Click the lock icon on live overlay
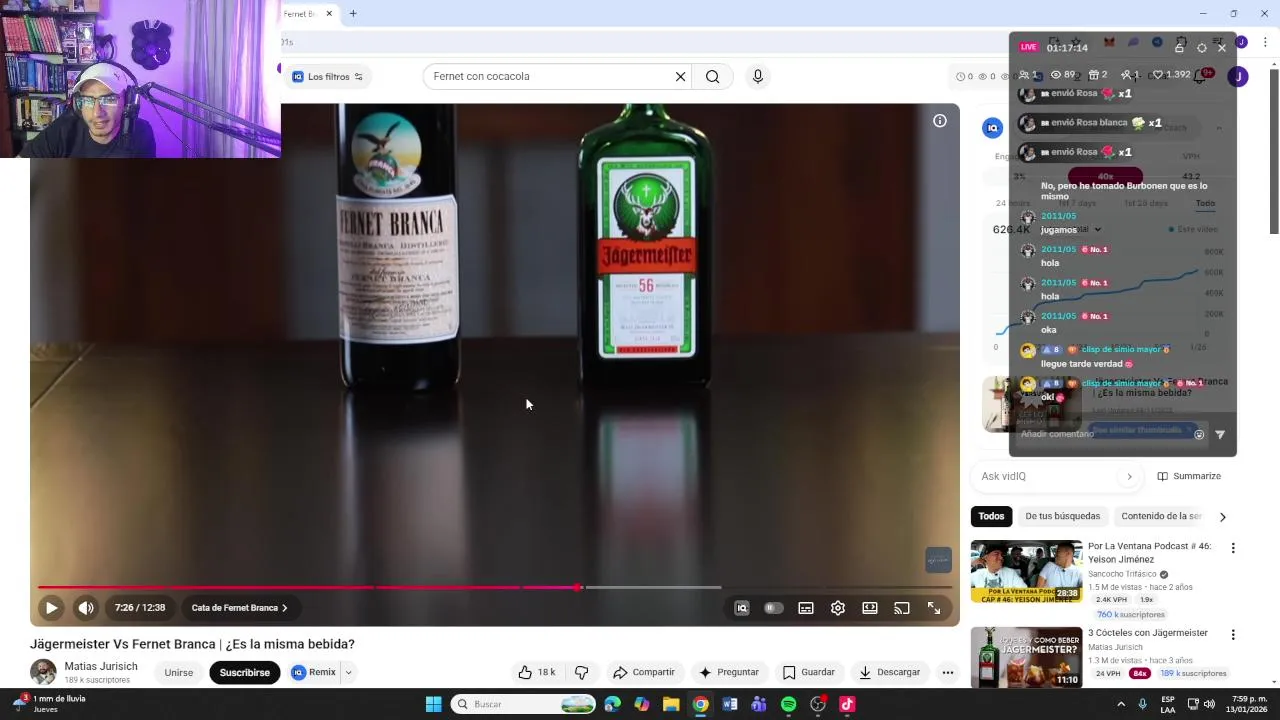 [1180, 47]
